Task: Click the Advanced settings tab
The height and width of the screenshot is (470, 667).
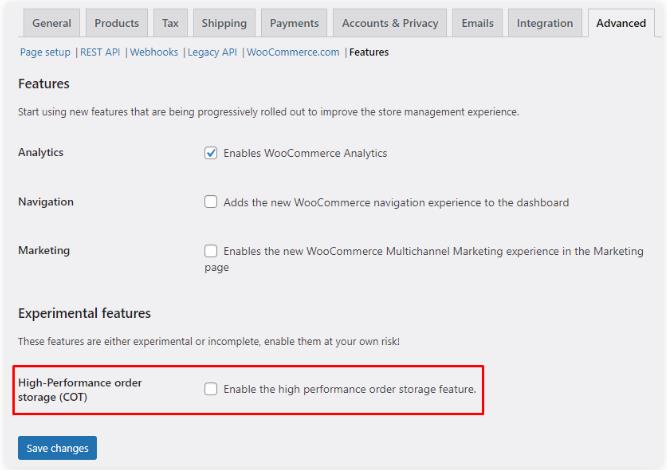Action: 620,23
